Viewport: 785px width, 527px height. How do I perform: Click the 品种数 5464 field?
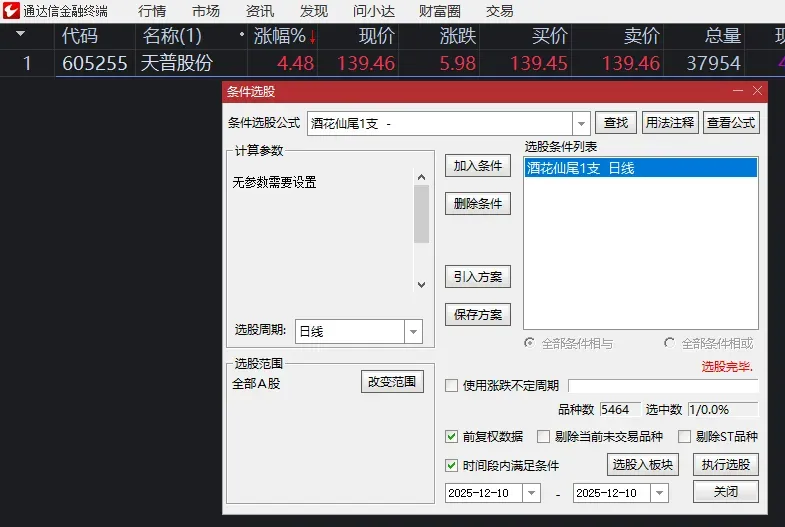(x=620, y=409)
